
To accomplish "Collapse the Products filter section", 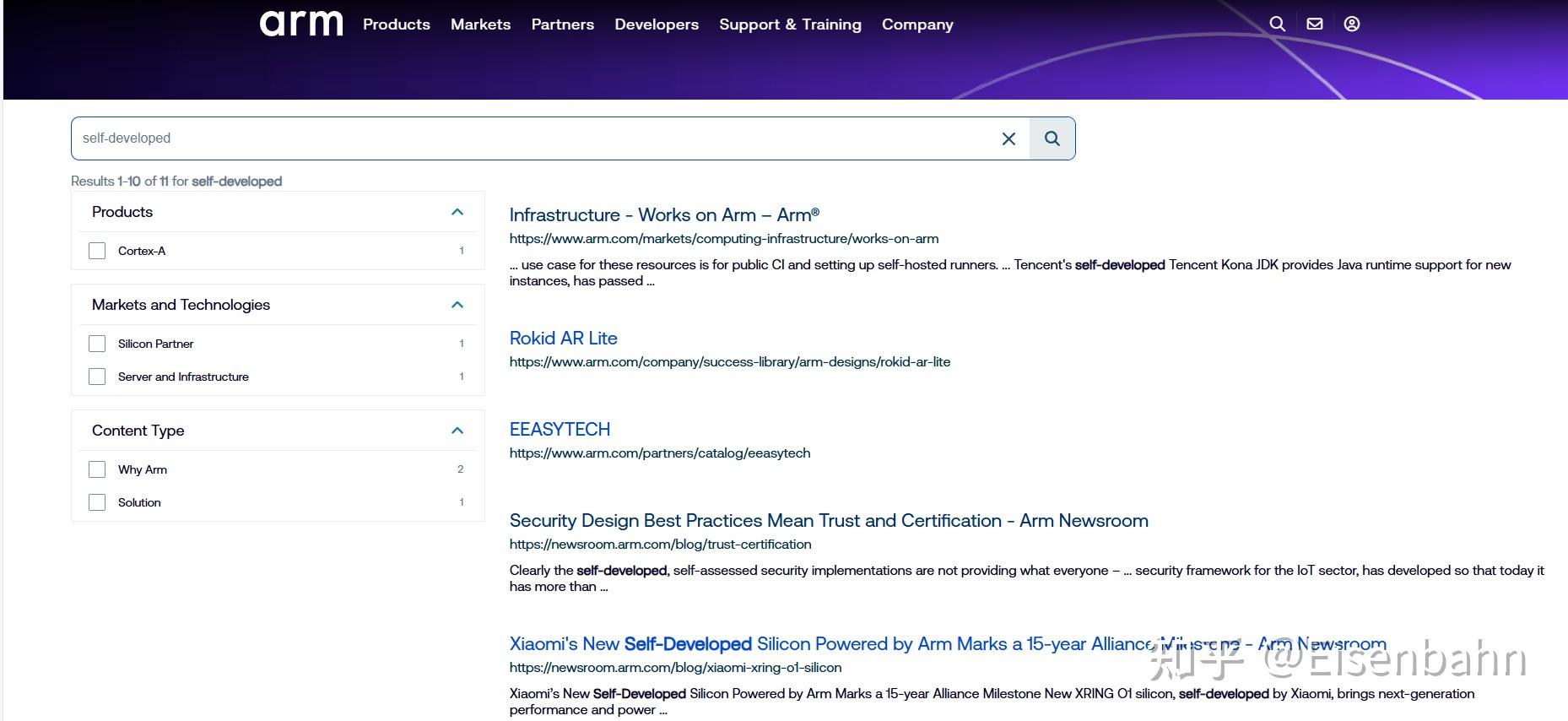I will (x=457, y=212).
